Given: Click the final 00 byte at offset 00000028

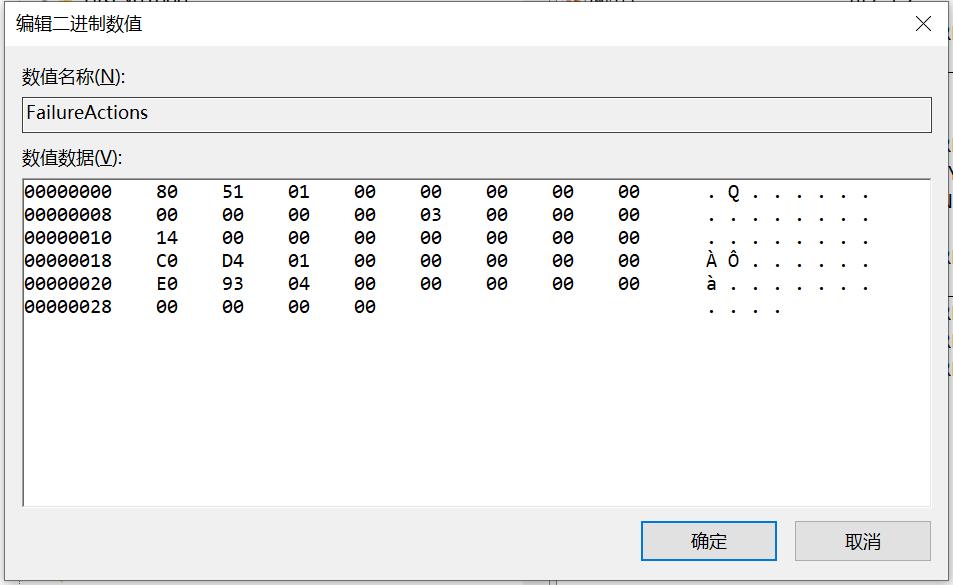Looking at the screenshot, I should [366, 306].
